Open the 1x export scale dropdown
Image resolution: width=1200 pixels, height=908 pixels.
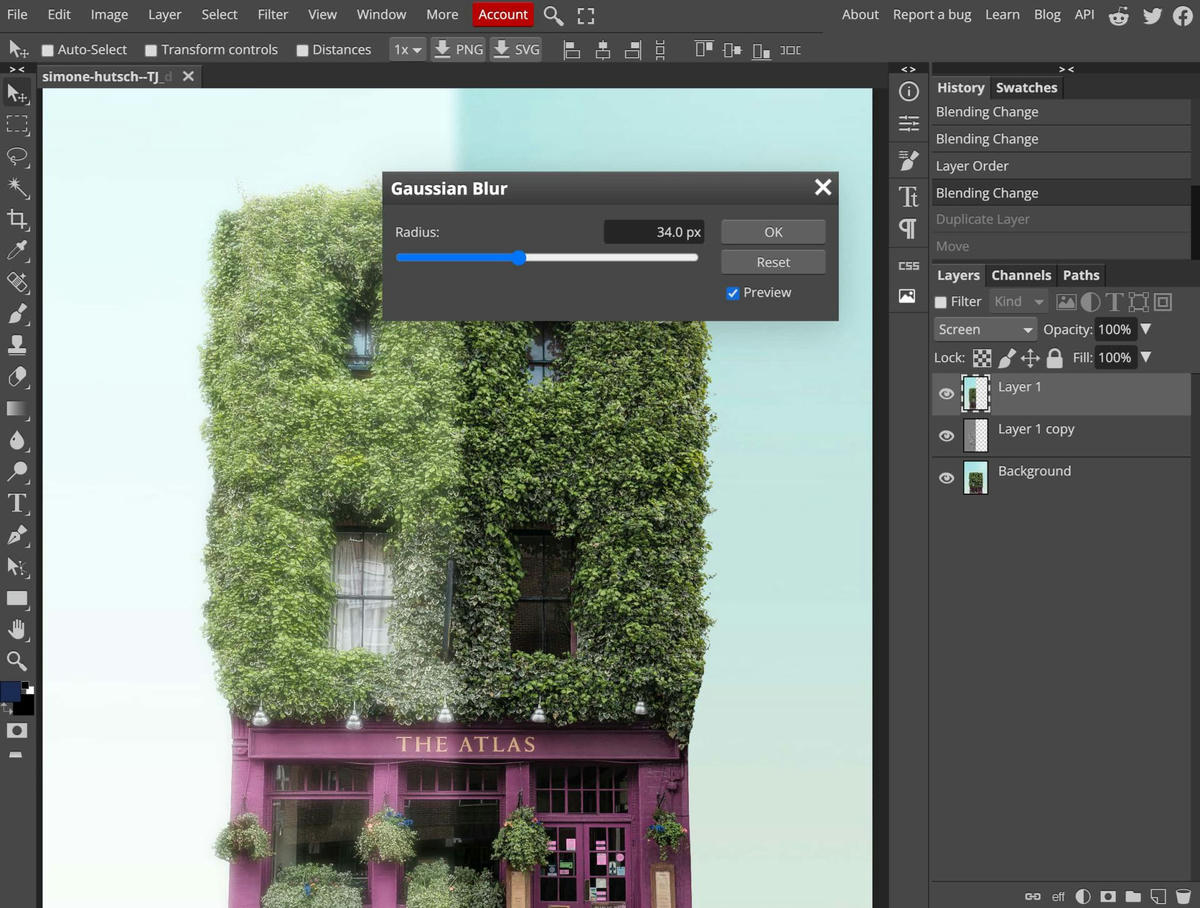click(407, 50)
